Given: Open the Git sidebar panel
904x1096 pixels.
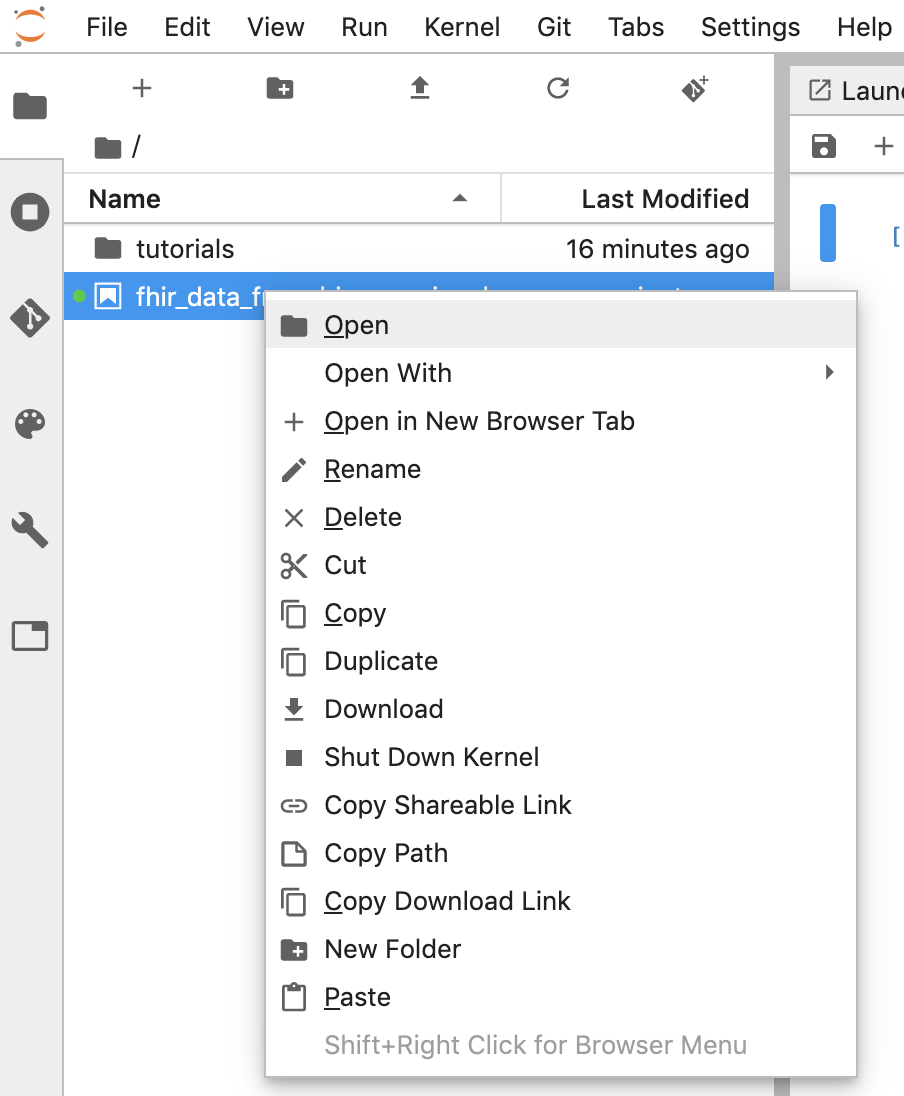Looking at the screenshot, I should click(30, 318).
